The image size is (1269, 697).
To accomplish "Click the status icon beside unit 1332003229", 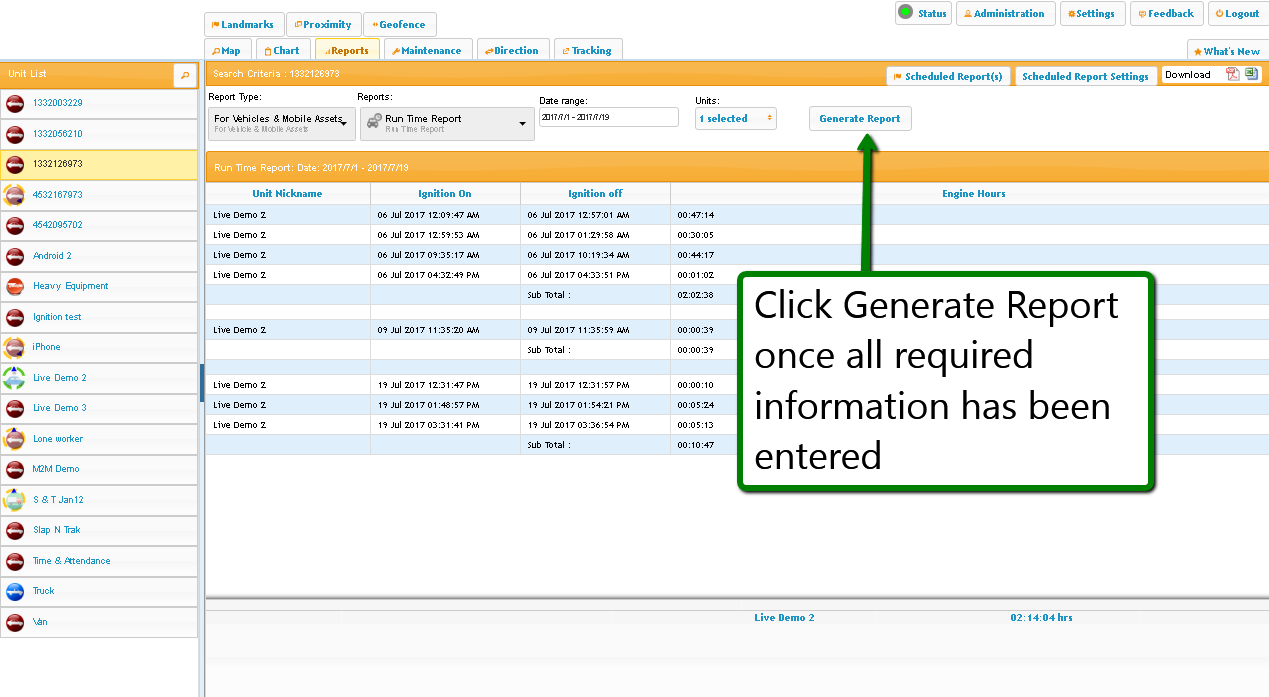I will coord(15,103).
